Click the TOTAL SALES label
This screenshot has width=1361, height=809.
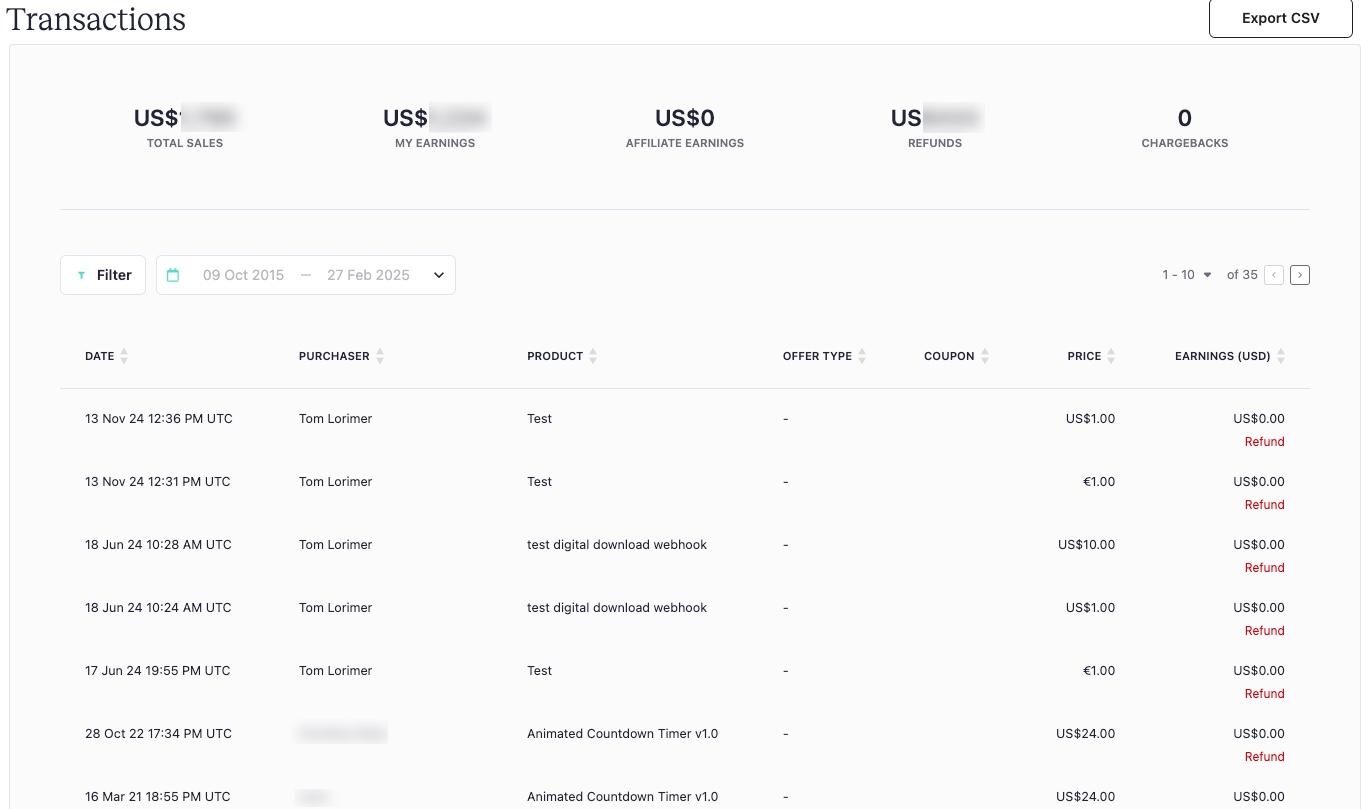click(x=185, y=143)
